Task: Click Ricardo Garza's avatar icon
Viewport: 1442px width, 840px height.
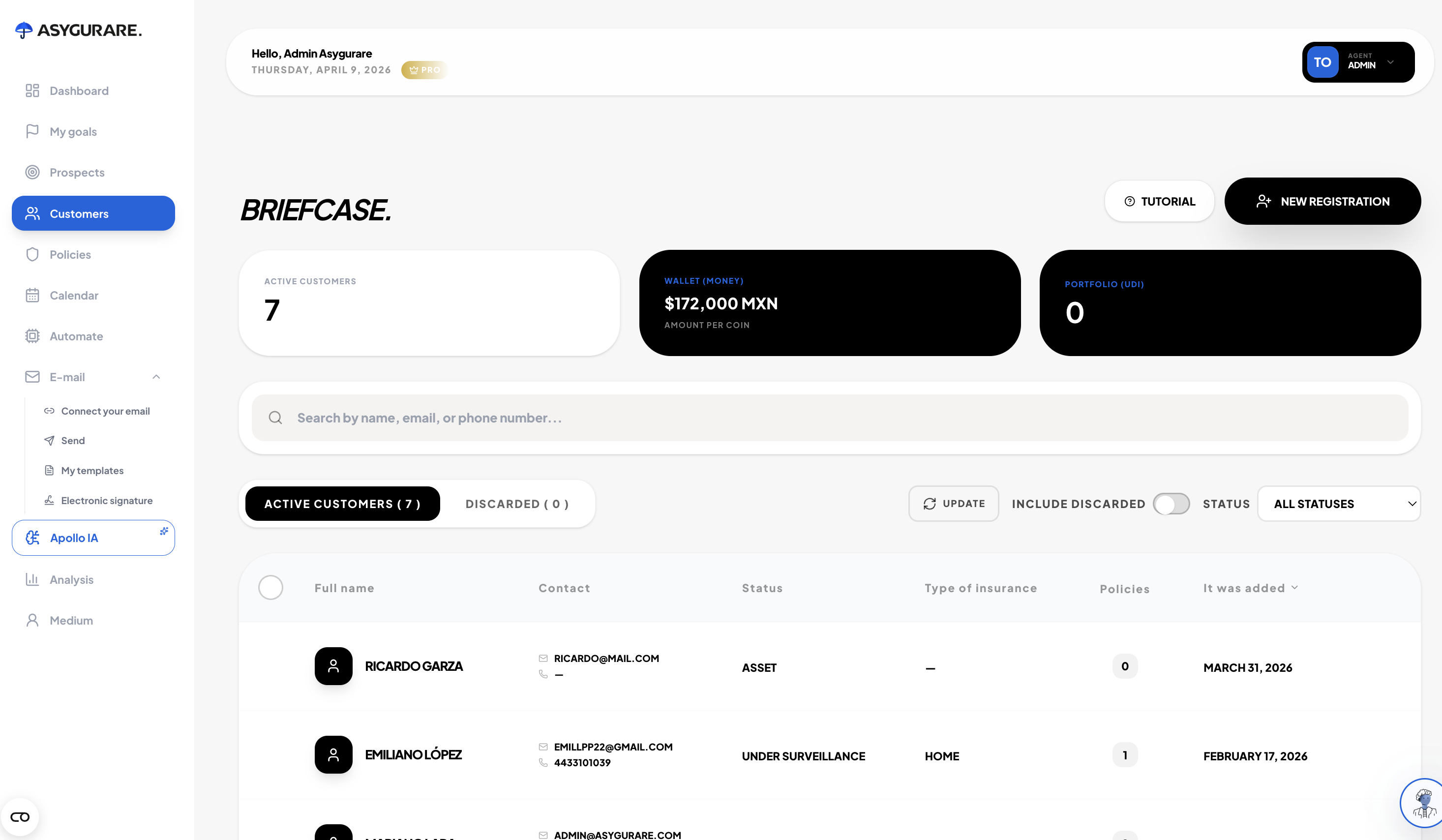Action: point(333,666)
